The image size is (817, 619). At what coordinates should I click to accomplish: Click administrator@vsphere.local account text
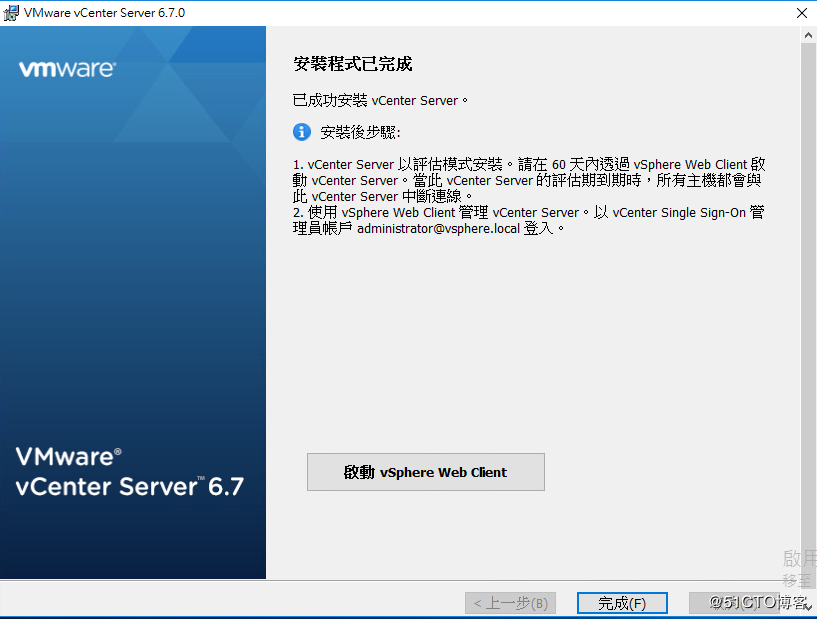pos(438,229)
